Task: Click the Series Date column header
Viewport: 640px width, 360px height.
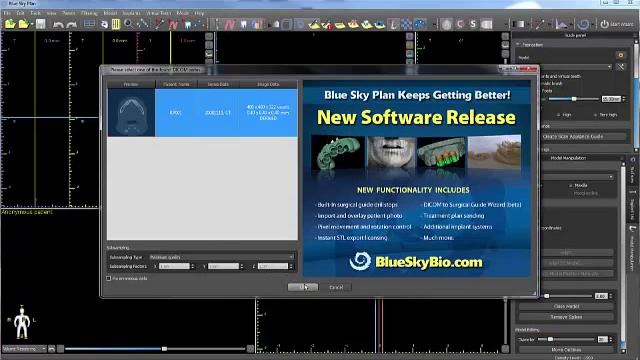Action: [x=218, y=84]
